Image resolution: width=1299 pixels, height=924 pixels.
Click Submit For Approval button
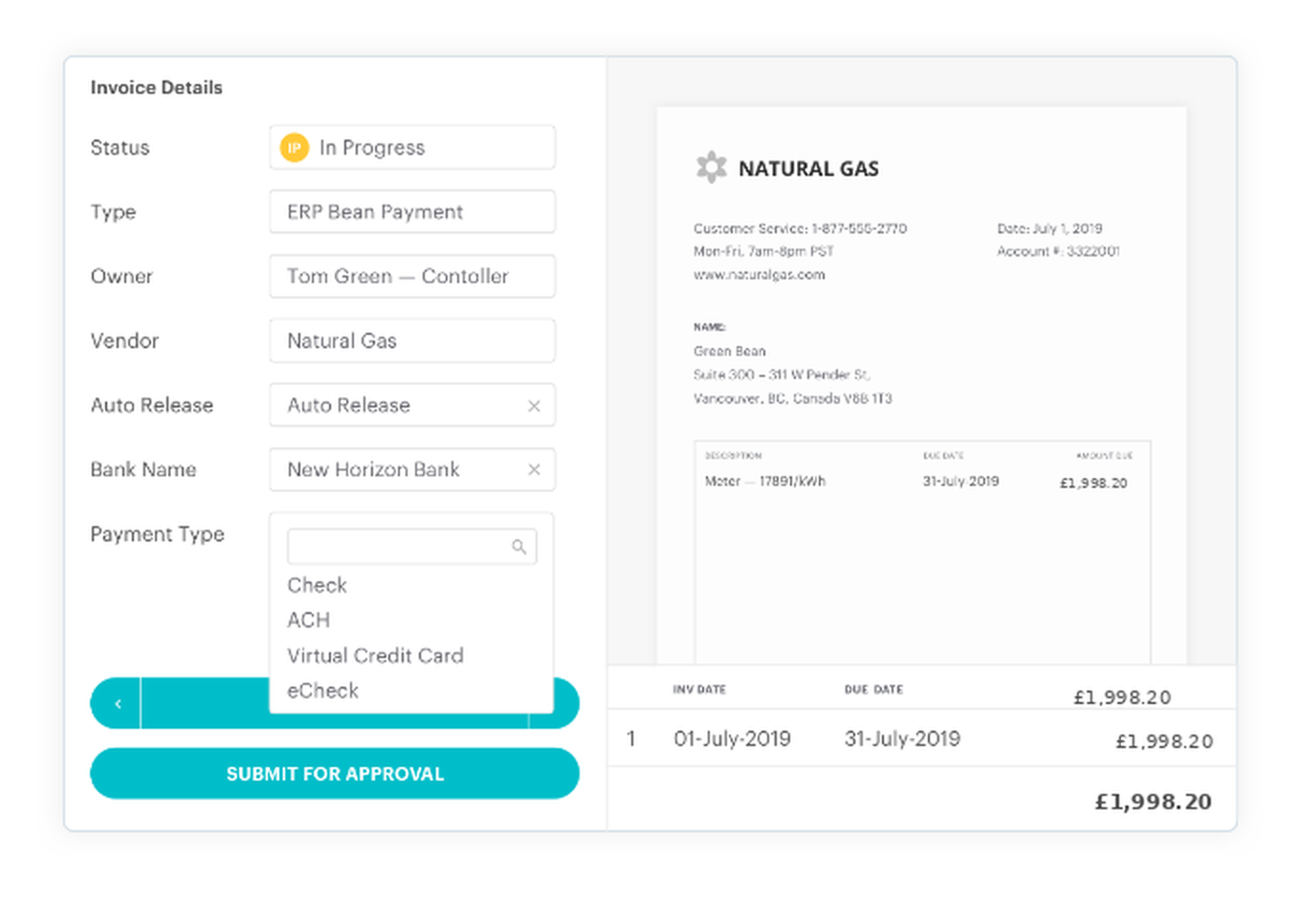point(335,773)
